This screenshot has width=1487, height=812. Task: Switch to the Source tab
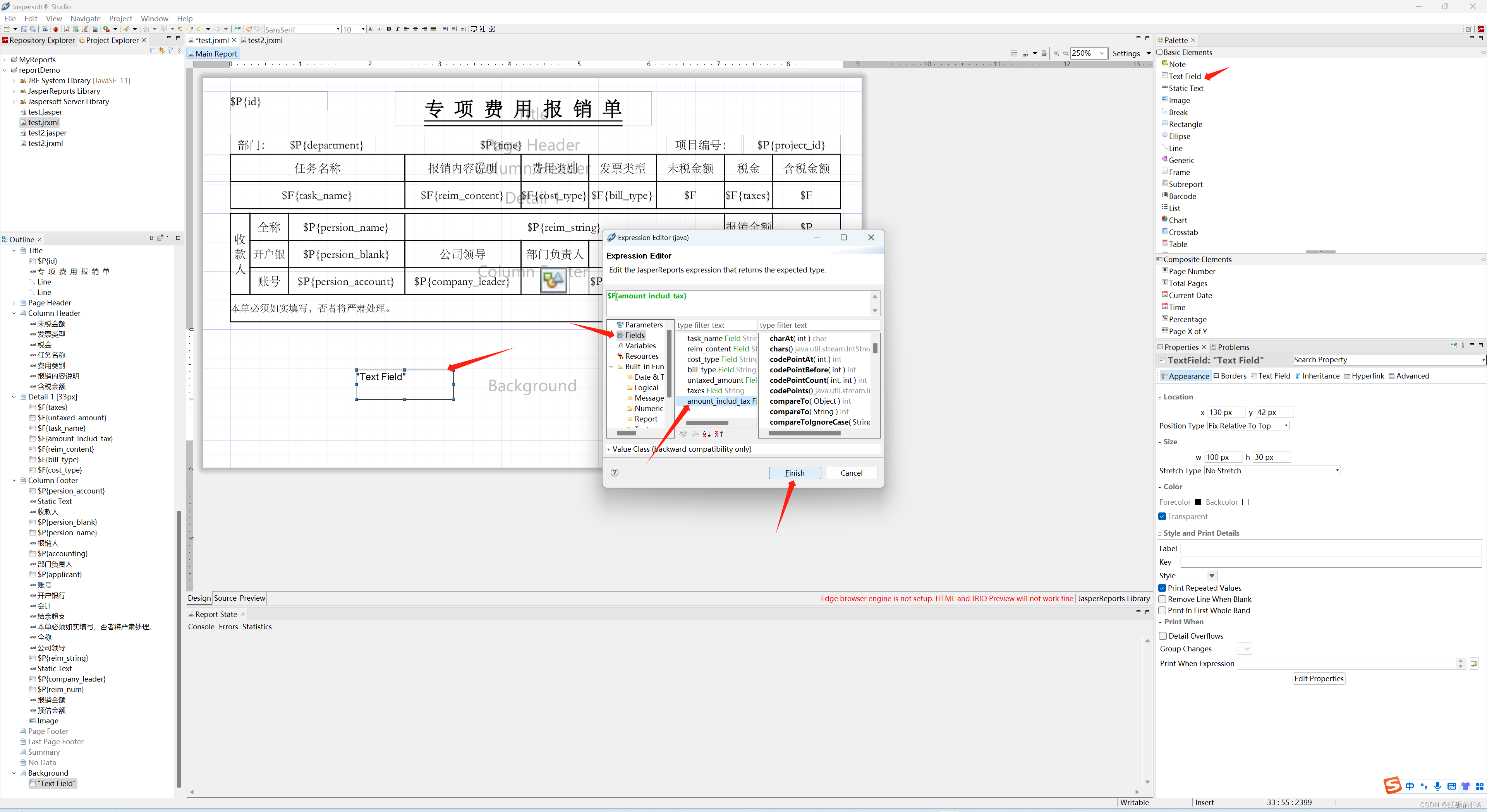tap(225, 598)
